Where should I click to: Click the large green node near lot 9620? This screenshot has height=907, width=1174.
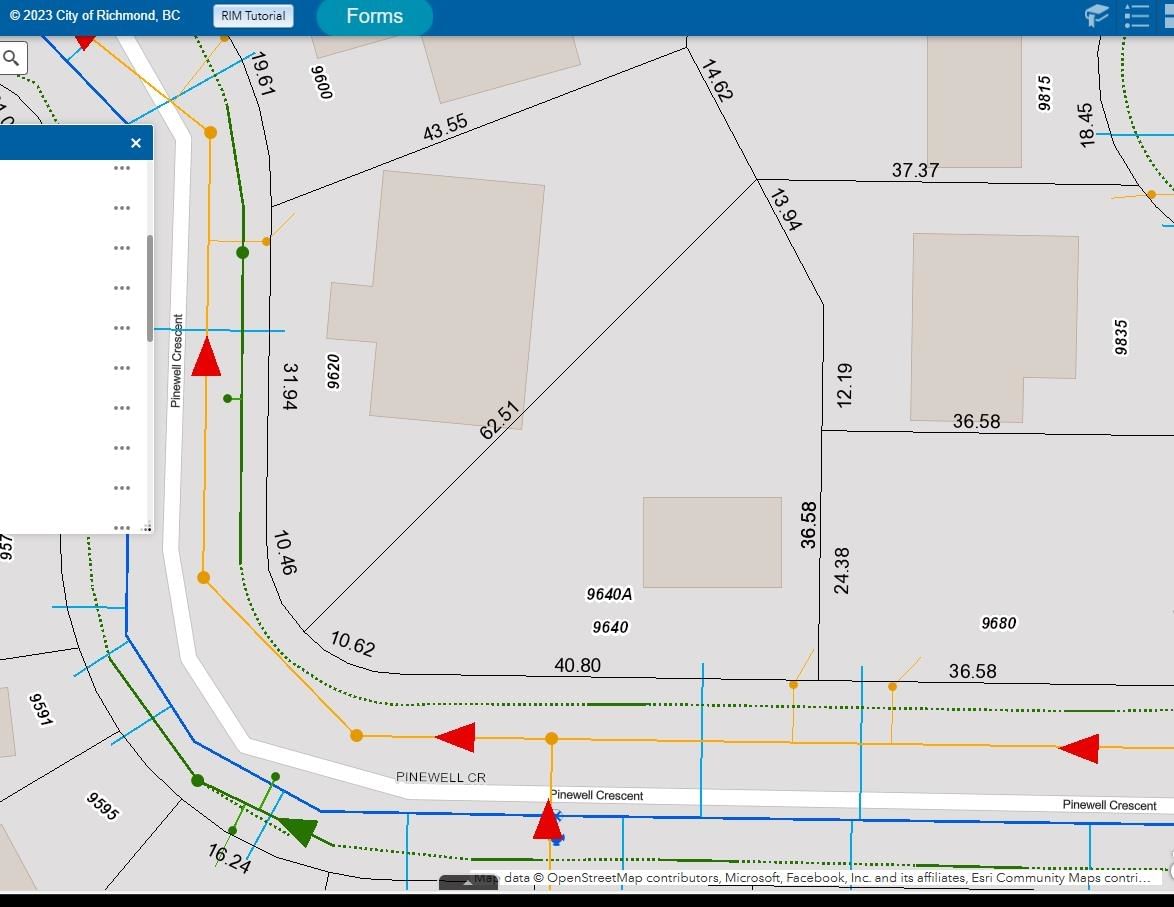242,253
